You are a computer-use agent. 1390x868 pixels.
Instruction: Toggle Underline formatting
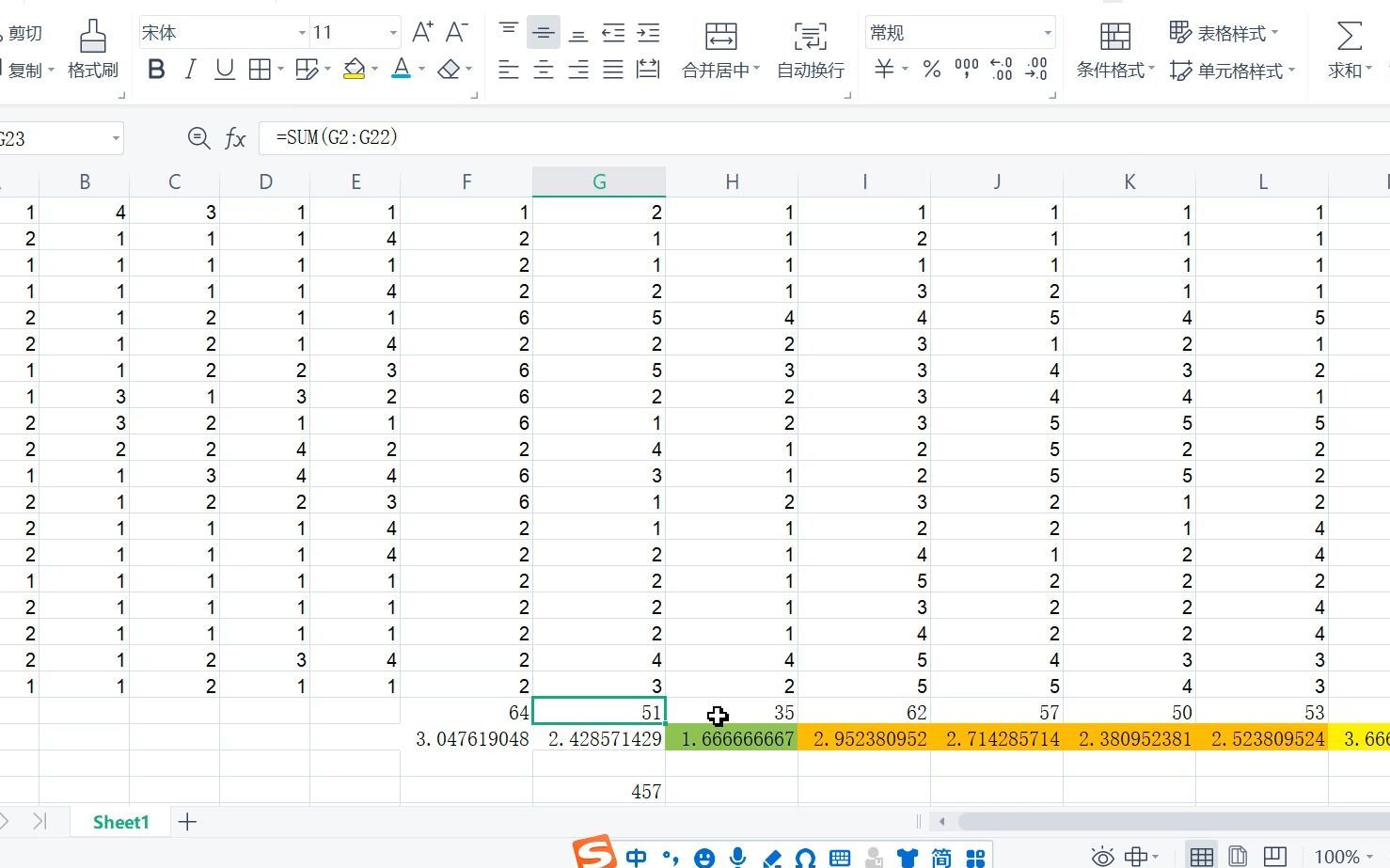225,70
